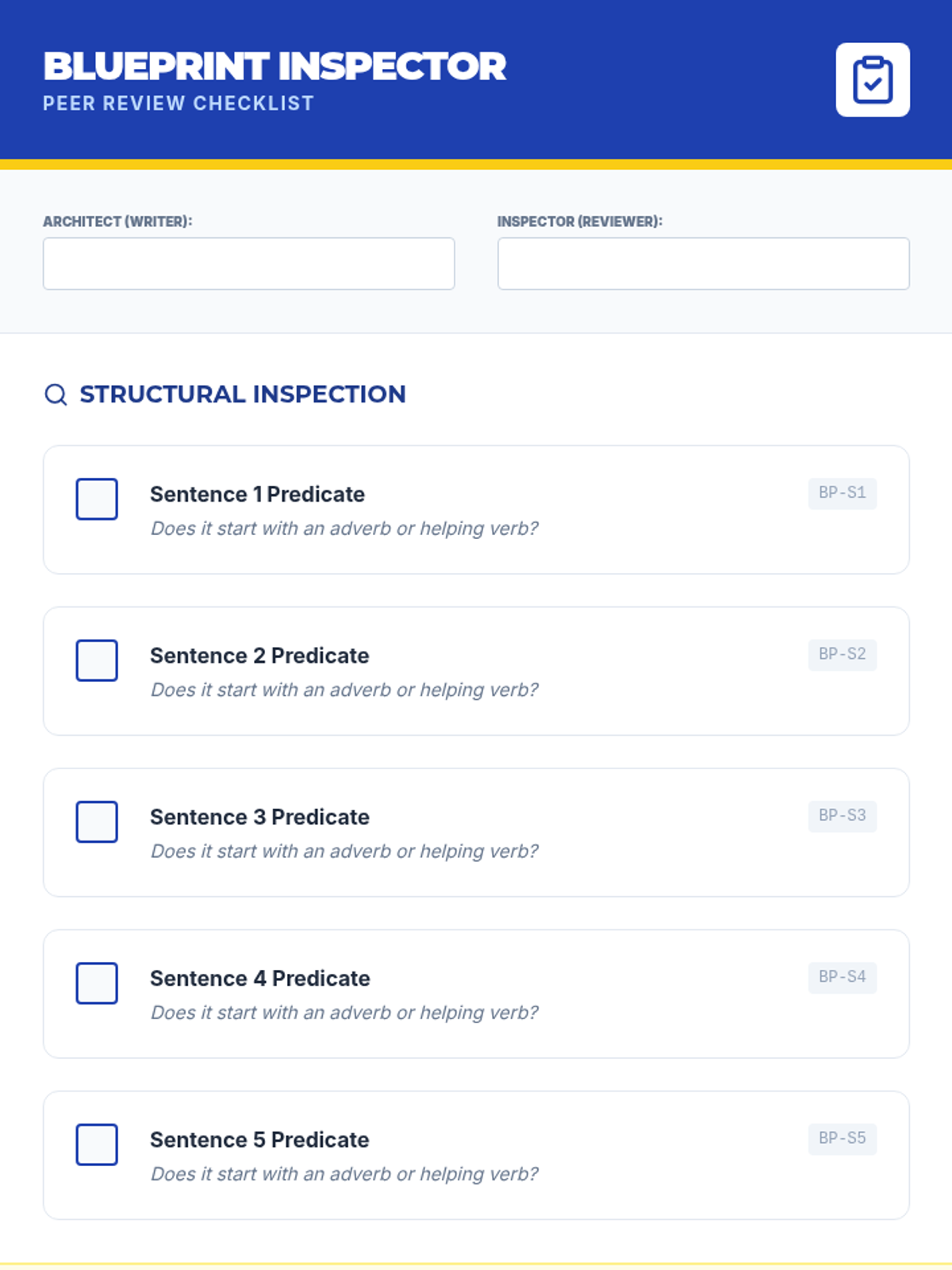Click the Sentence 5 Predicate label
This screenshot has height=1270, width=952.
259,1140
